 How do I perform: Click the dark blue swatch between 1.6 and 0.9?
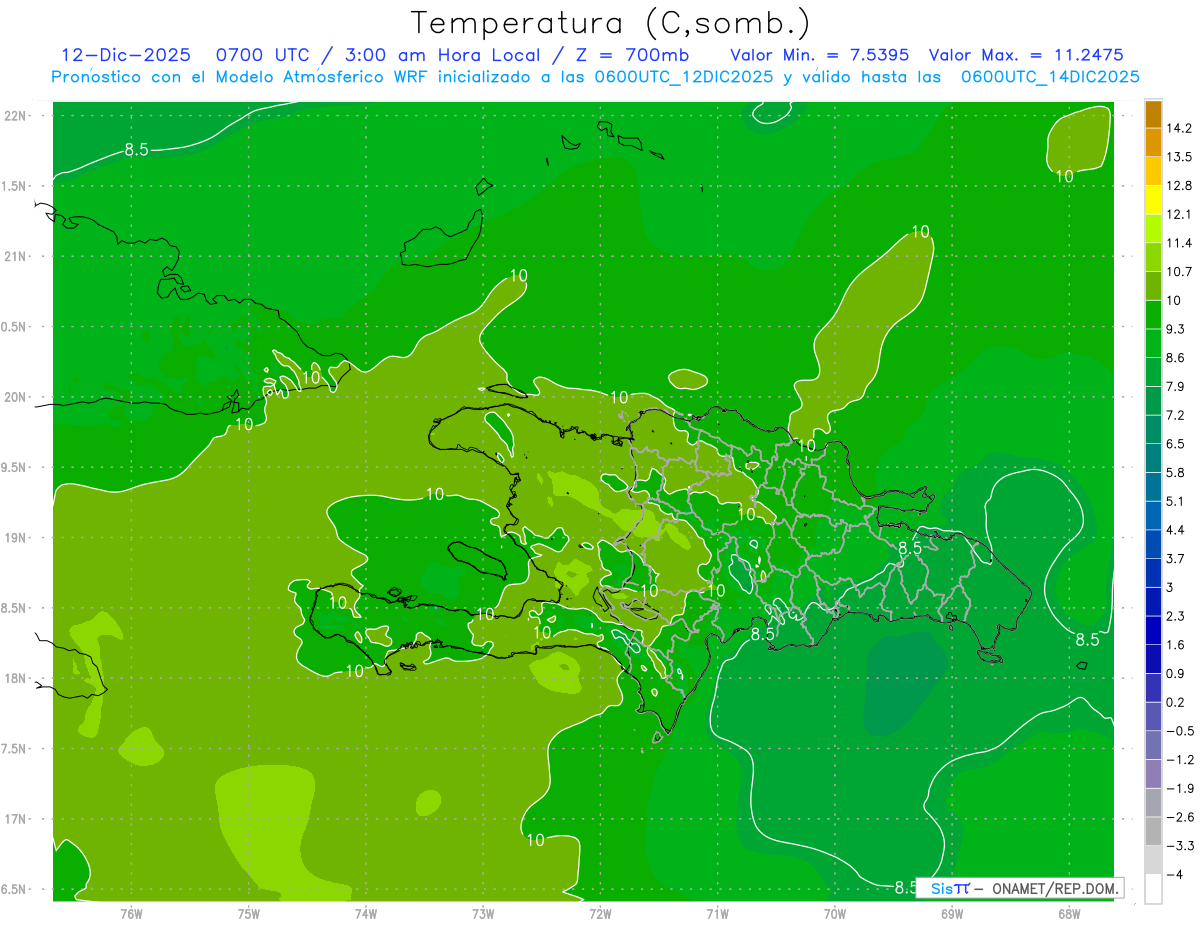pyautogui.click(x=1153, y=659)
